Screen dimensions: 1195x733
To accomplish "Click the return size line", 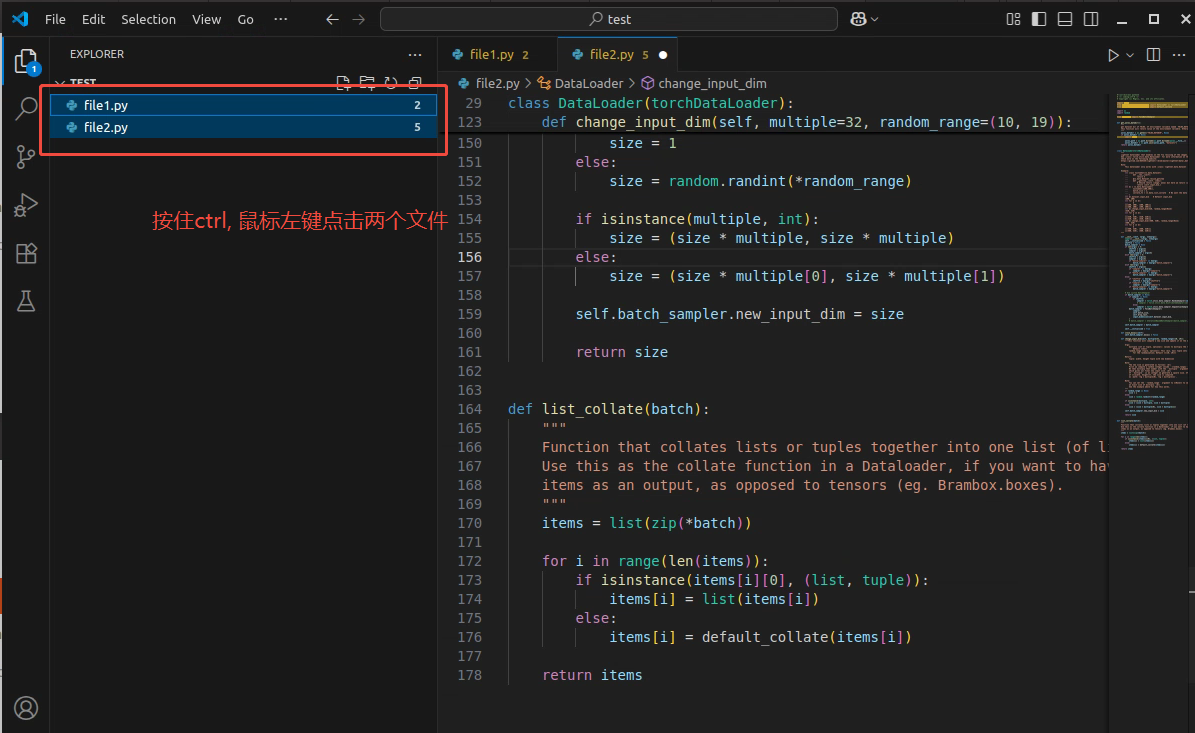I will point(621,352).
